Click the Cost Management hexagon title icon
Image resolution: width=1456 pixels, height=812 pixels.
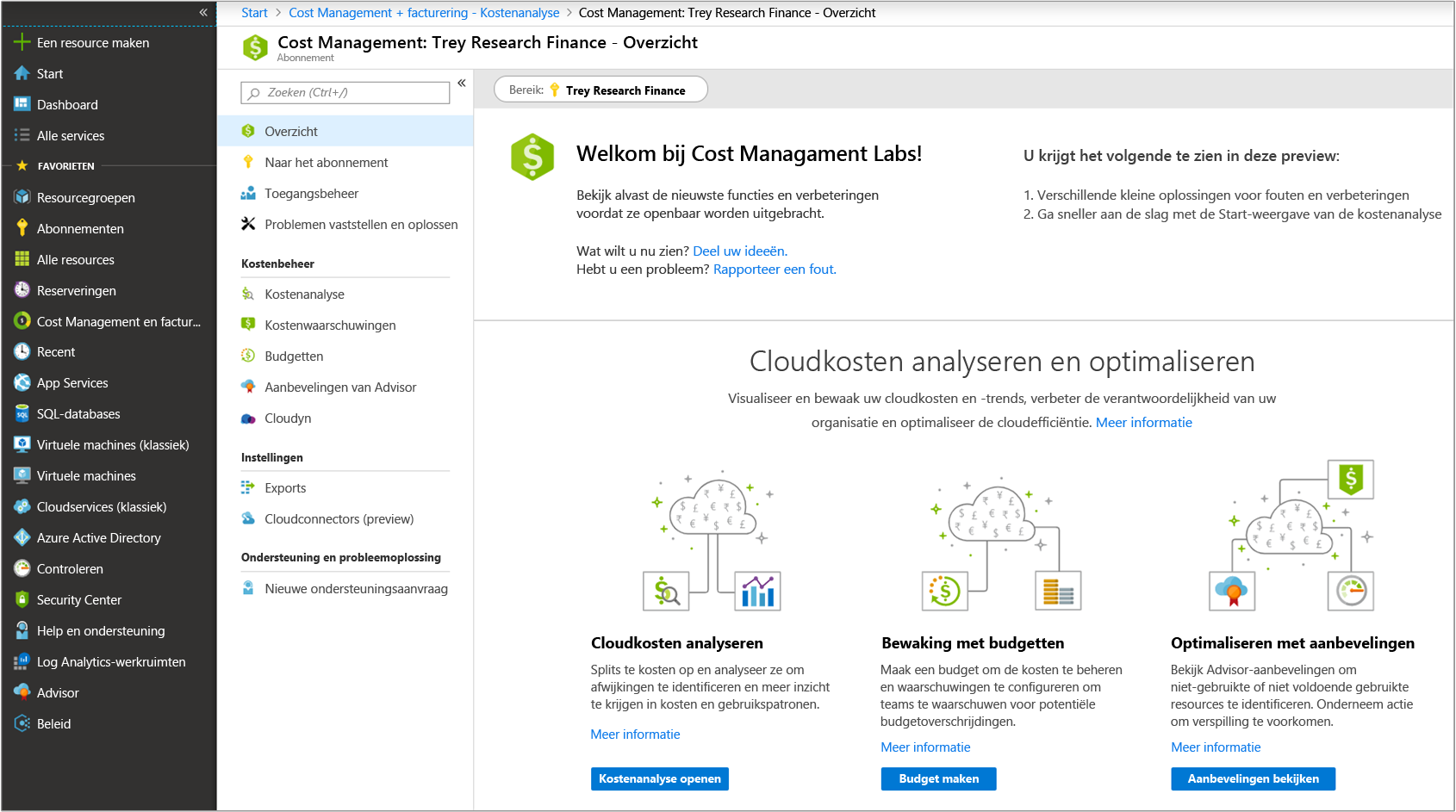[255, 47]
